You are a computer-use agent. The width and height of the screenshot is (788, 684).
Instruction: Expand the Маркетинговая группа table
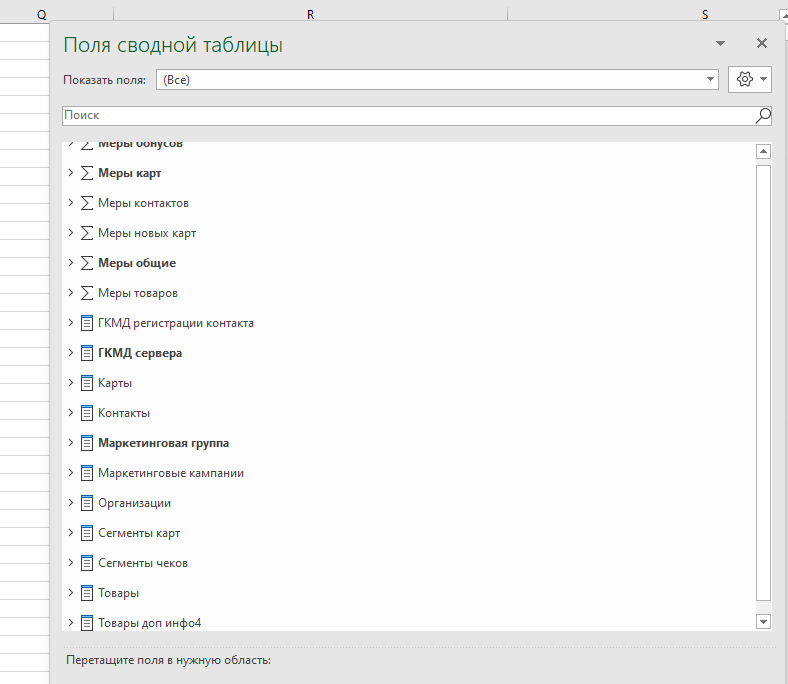click(x=70, y=443)
